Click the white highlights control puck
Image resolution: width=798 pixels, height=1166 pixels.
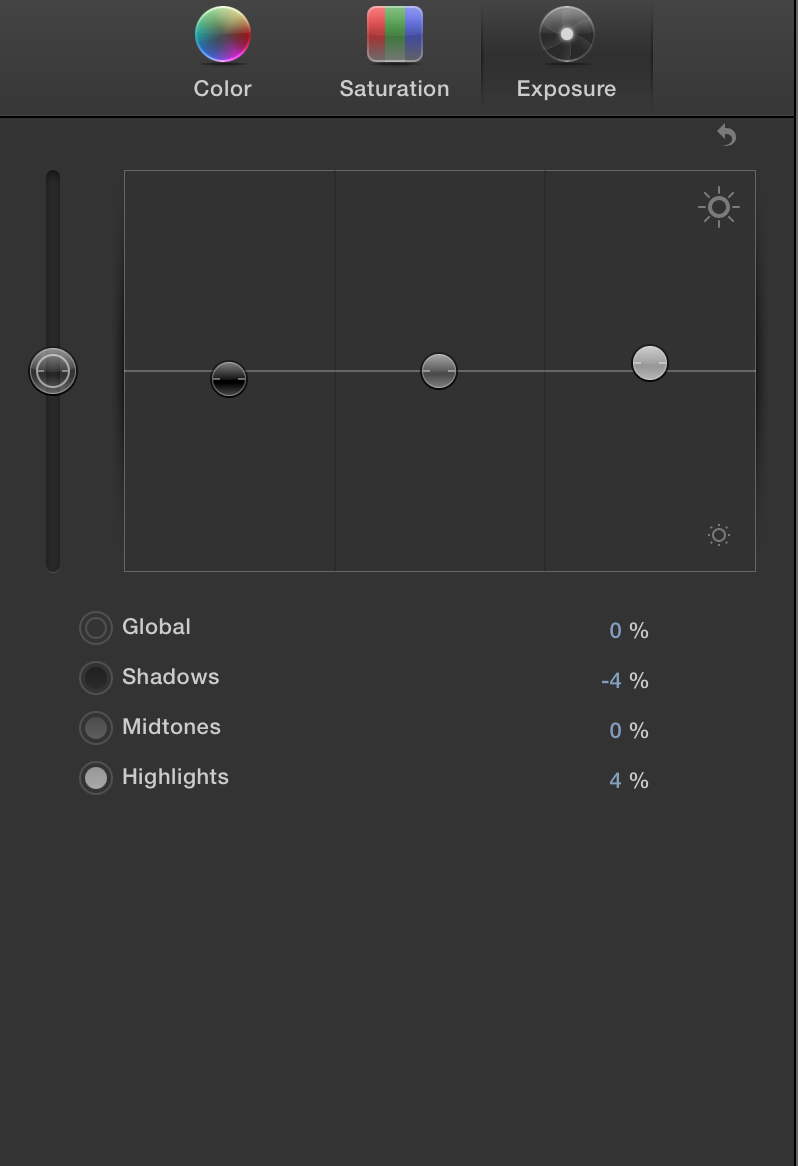[x=650, y=363]
